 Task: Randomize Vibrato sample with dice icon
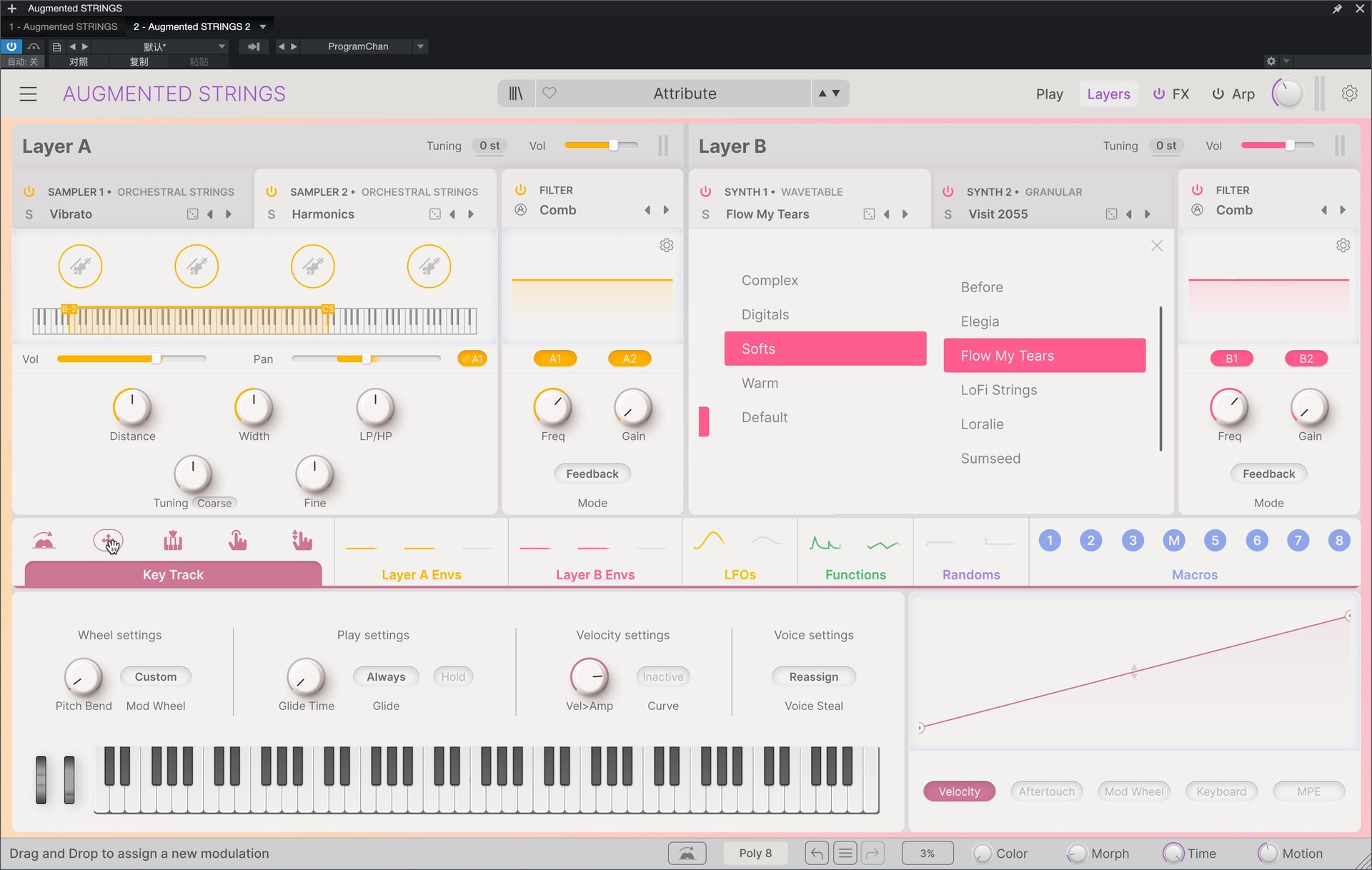click(192, 214)
